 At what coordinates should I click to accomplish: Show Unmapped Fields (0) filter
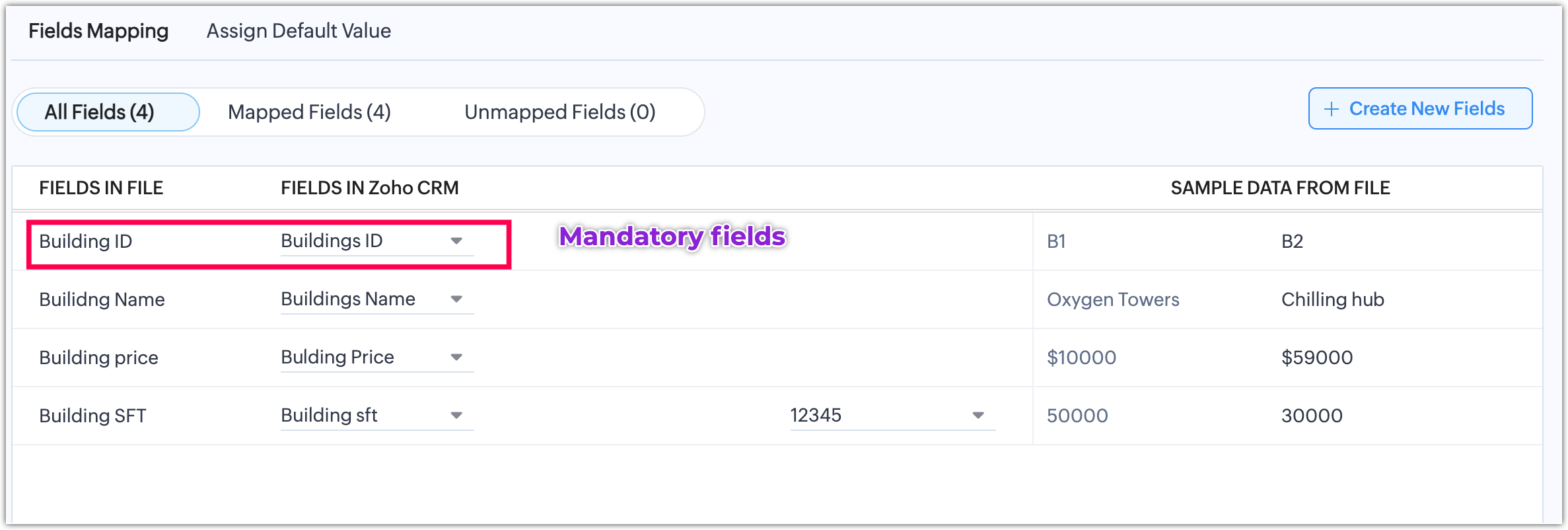coord(559,112)
